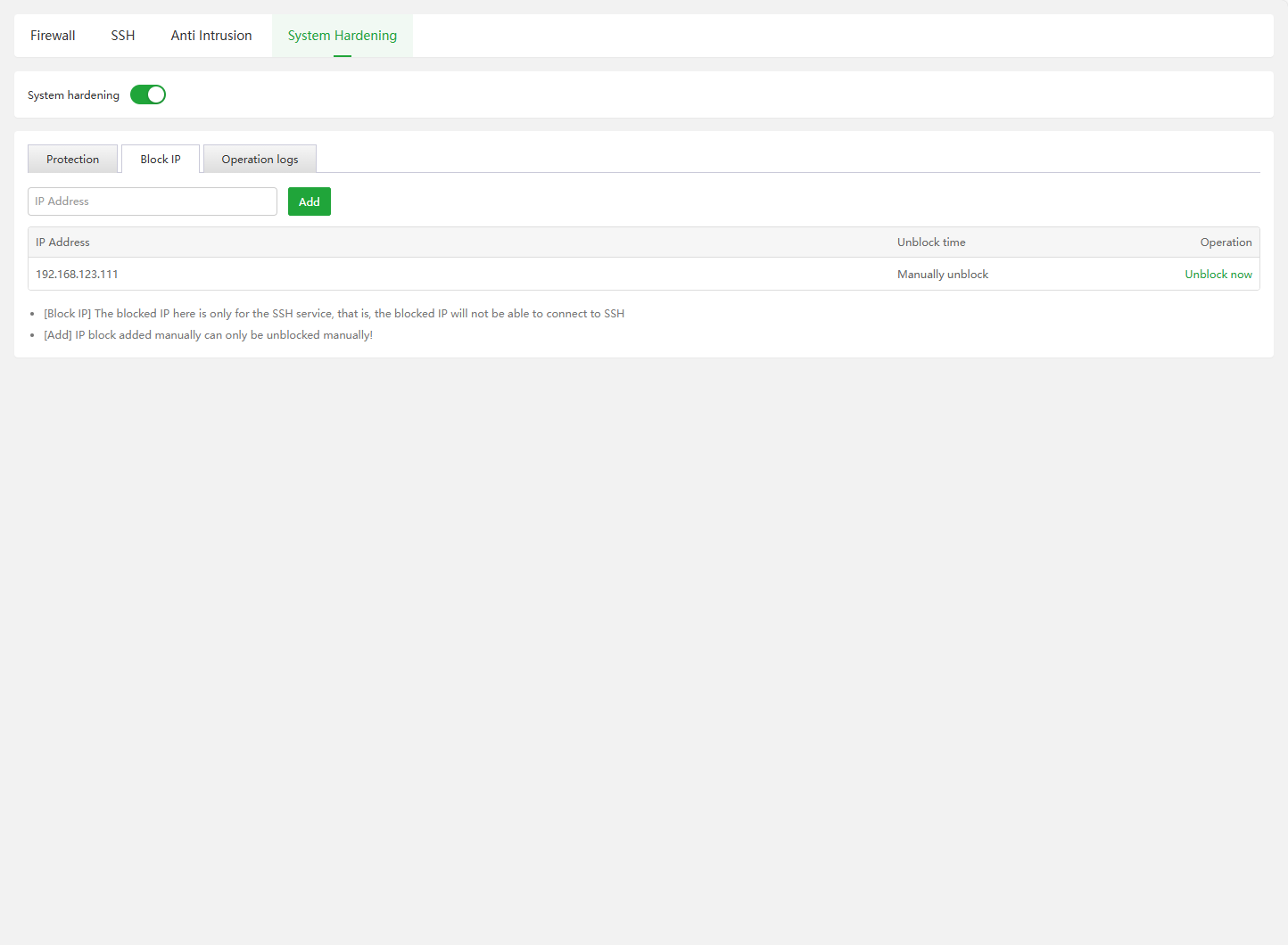Image resolution: width=1288 pixels, height=945 pixels.
Task: View the Operation logs sub-tab
Action: [260, 159]
